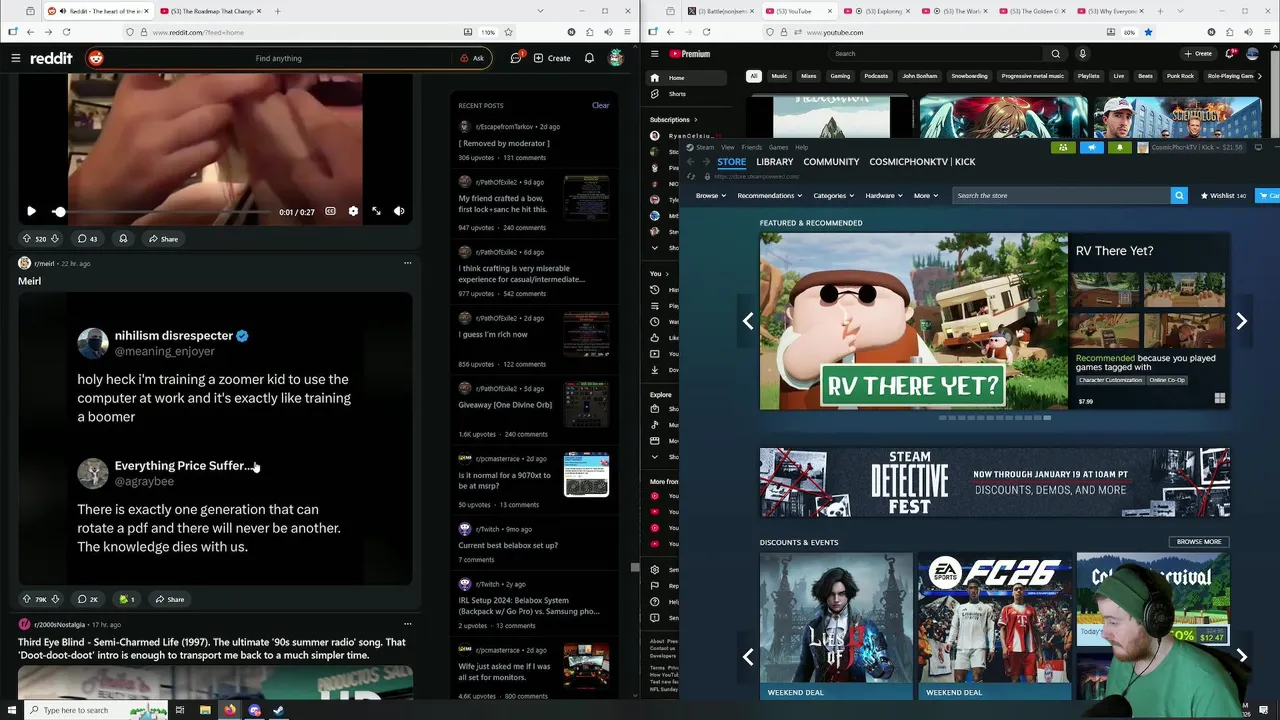Screen dimensions: 1280x720
Task: Expand Steam 'Recommendations' dropdown
Action: pos(769,196)
